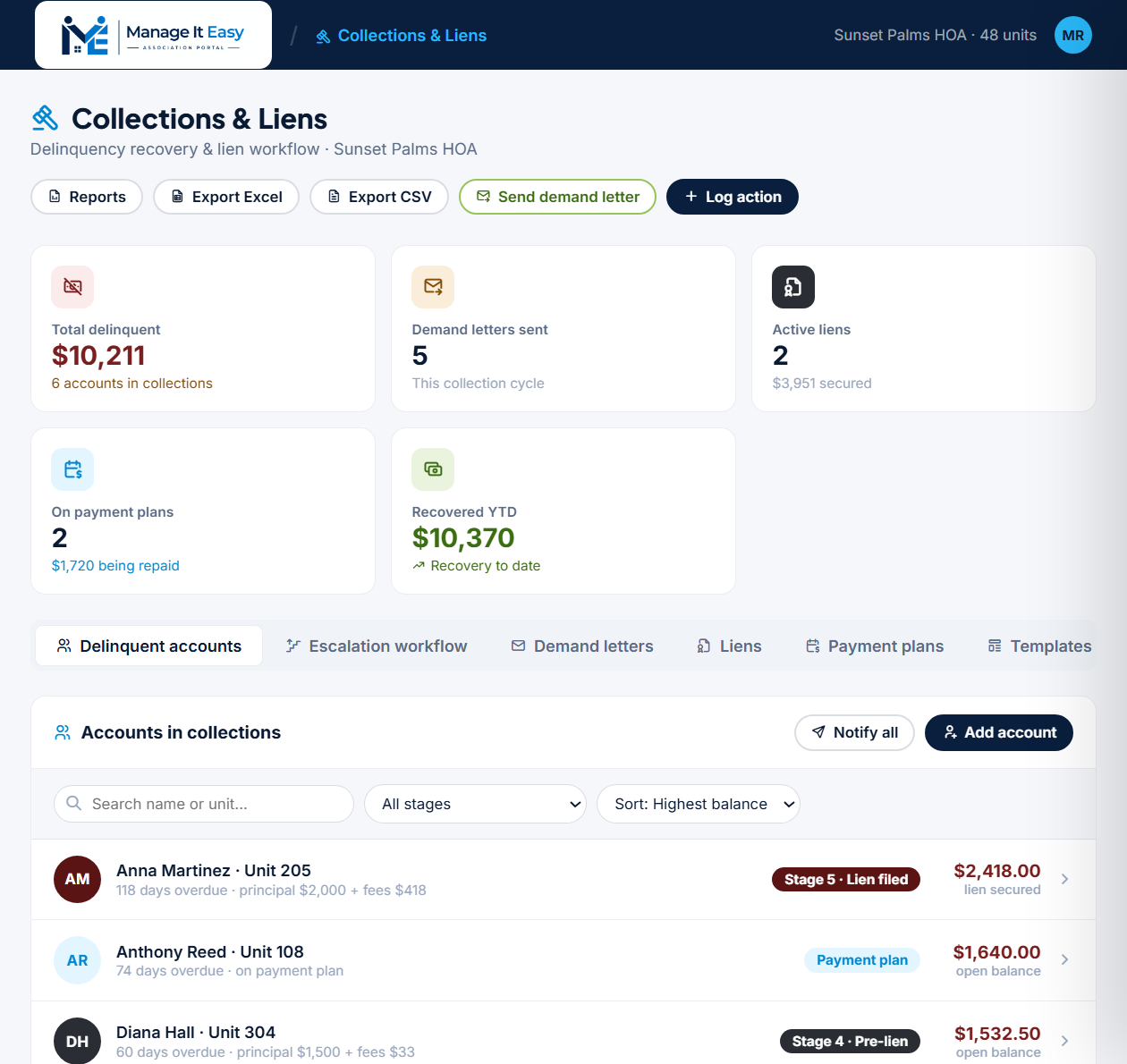
Task: Click the $2,418.00 balance amount
Action: (997, 871)
